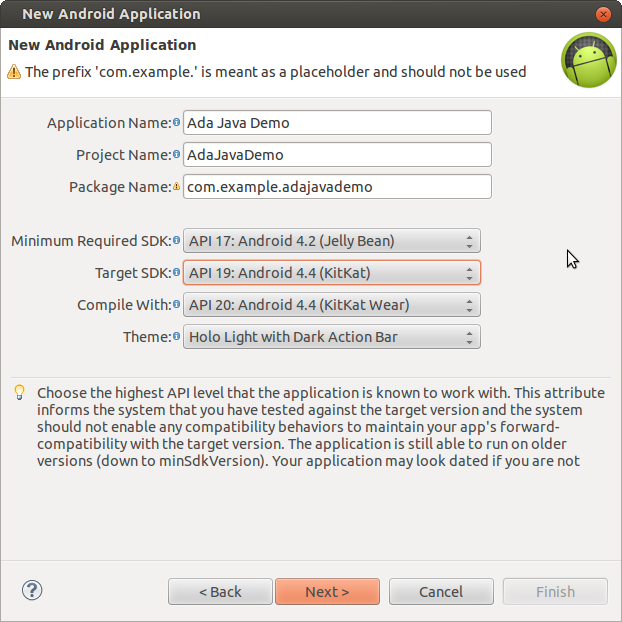Go back with the Back button
Image resolution: width=622 pixels, height=622 pixels.
click(220, 591)
